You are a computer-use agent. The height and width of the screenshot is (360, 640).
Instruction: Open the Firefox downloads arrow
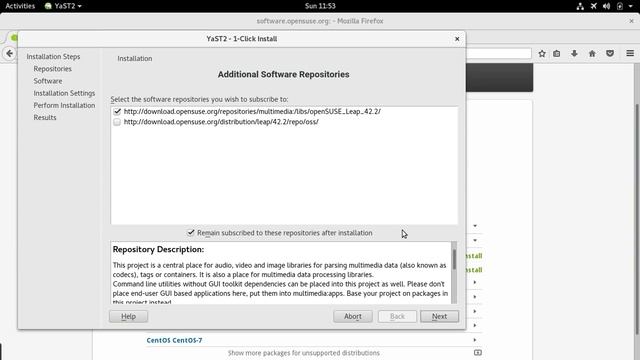(574, 53)
